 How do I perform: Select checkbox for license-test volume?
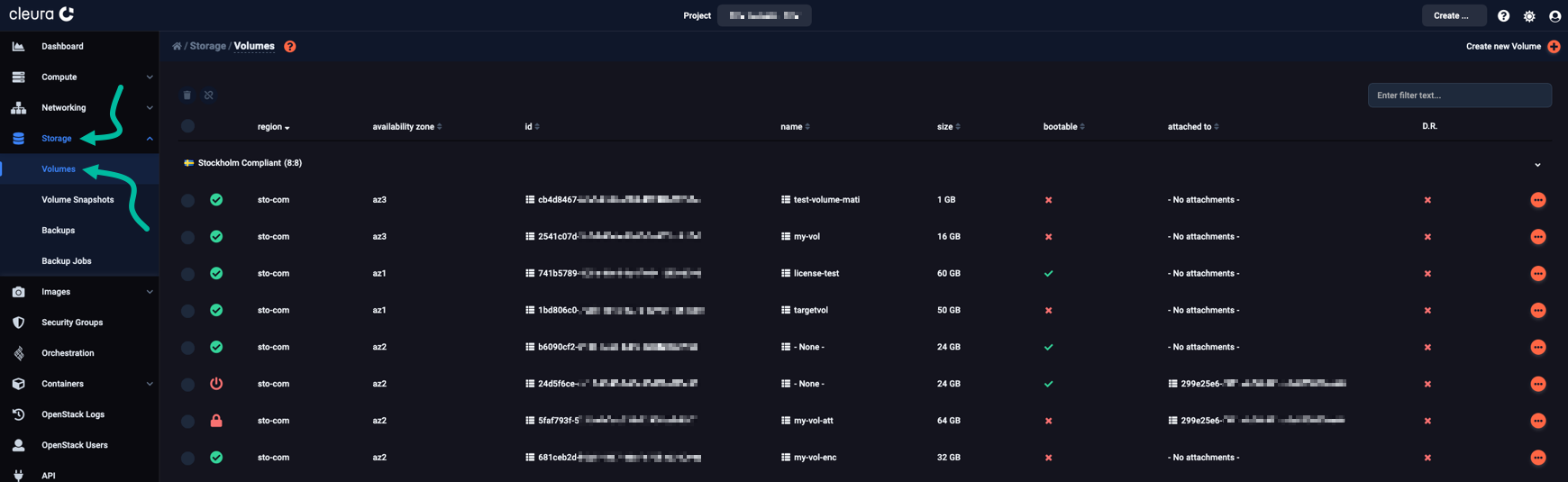(187, 275)
